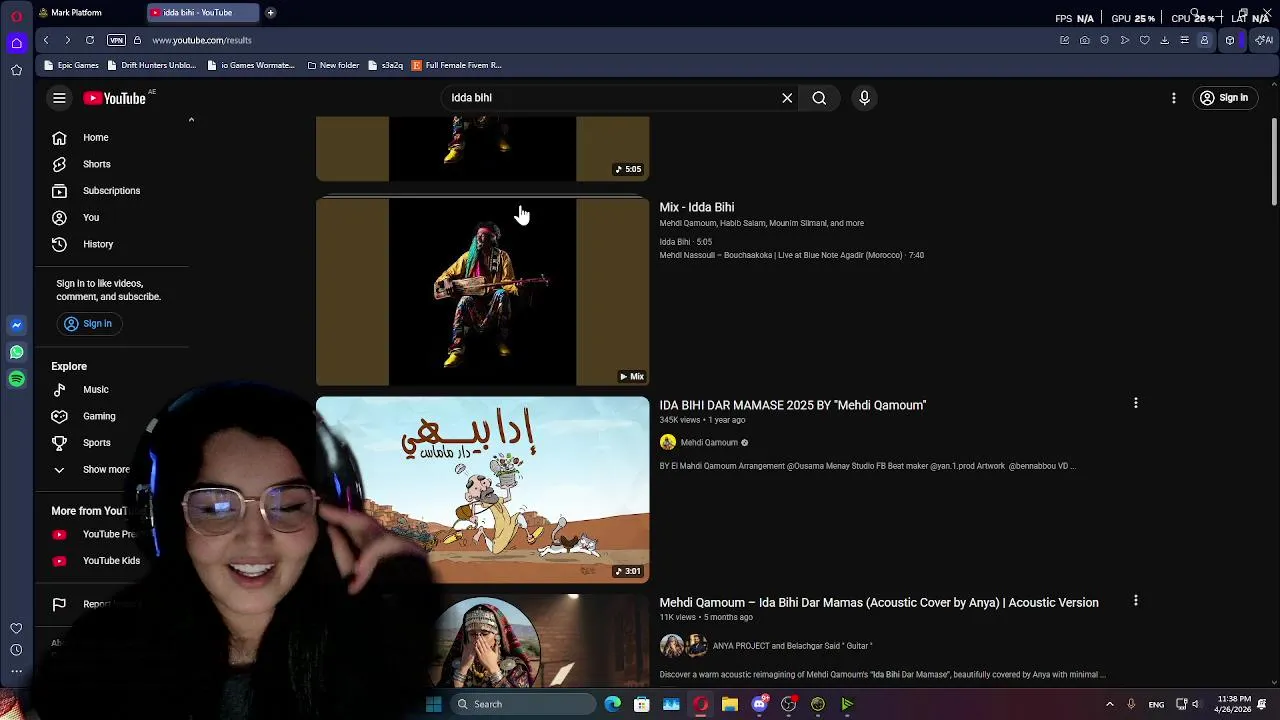Start voice search with microphone icon
The height and width of the screenshot is (720, 1280).
865,98
